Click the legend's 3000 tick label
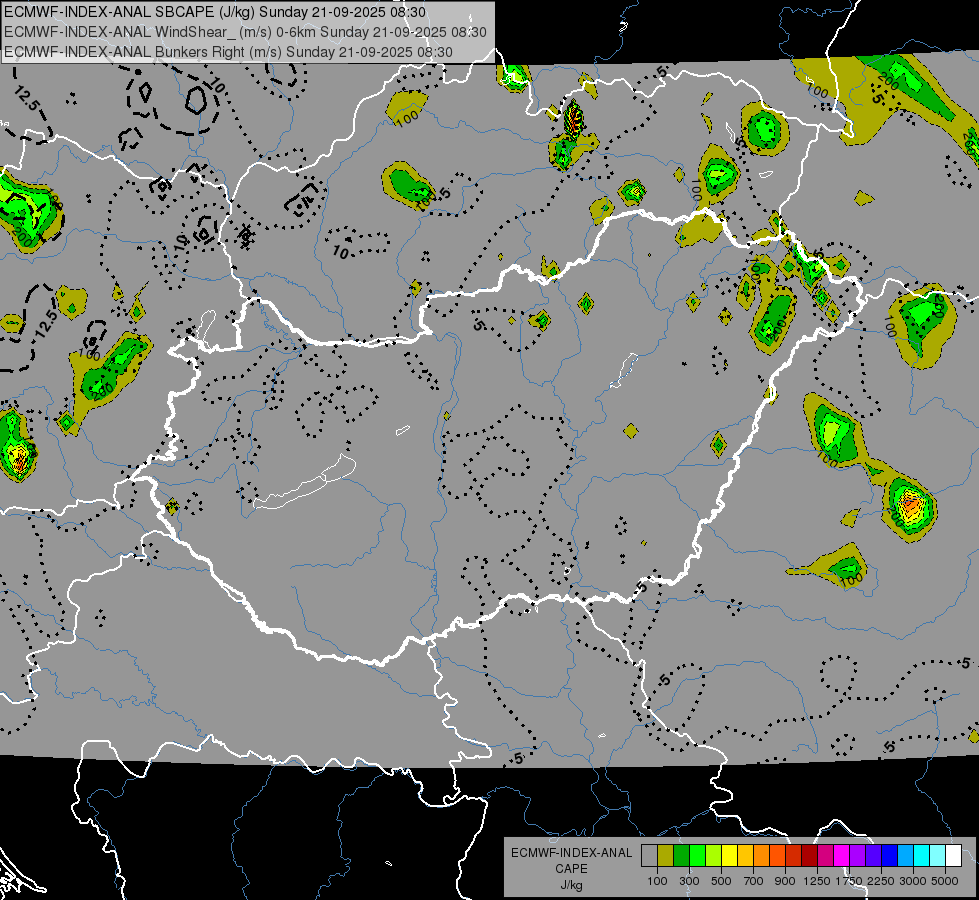Viewport: 979px width, 900px height. [x=913, y=881]
